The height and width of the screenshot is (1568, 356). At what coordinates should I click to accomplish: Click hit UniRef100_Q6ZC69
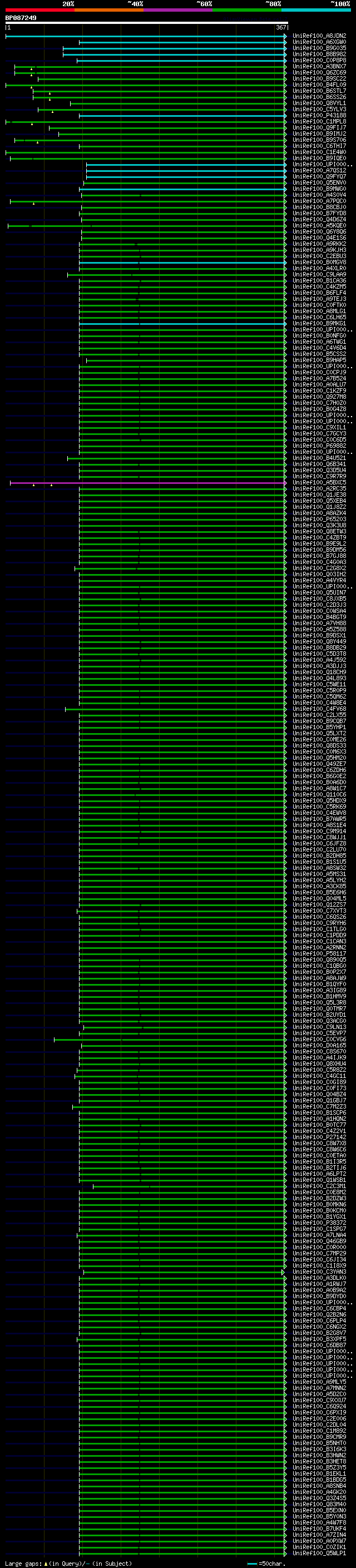point(319,72)
